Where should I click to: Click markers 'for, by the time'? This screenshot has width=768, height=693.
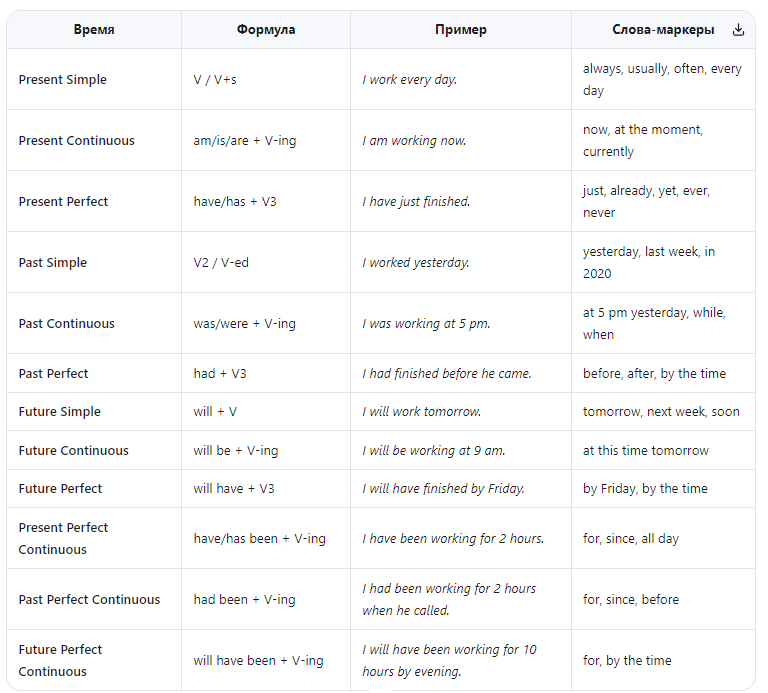[627, 660]
